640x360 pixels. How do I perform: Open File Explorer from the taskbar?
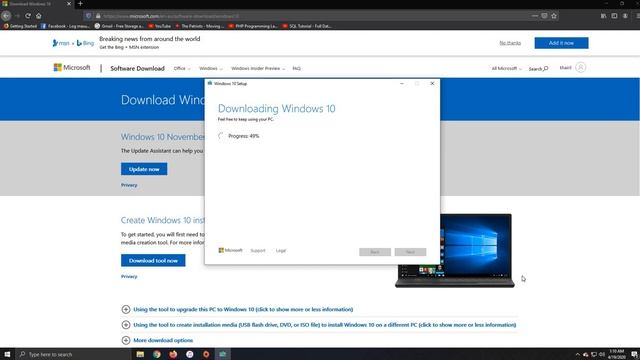click(x=140, y=354)
